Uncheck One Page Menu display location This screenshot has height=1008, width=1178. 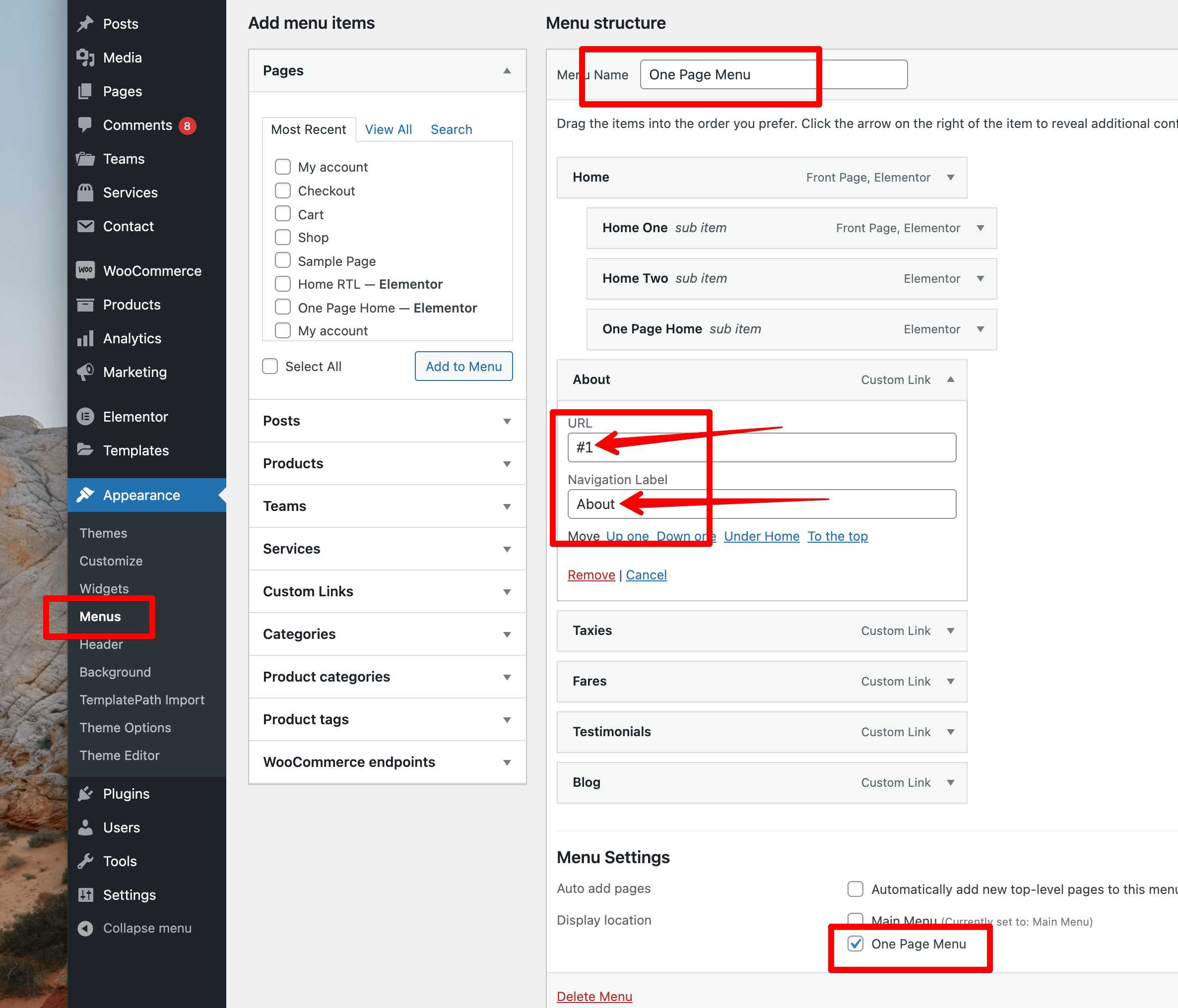[855, 944]
